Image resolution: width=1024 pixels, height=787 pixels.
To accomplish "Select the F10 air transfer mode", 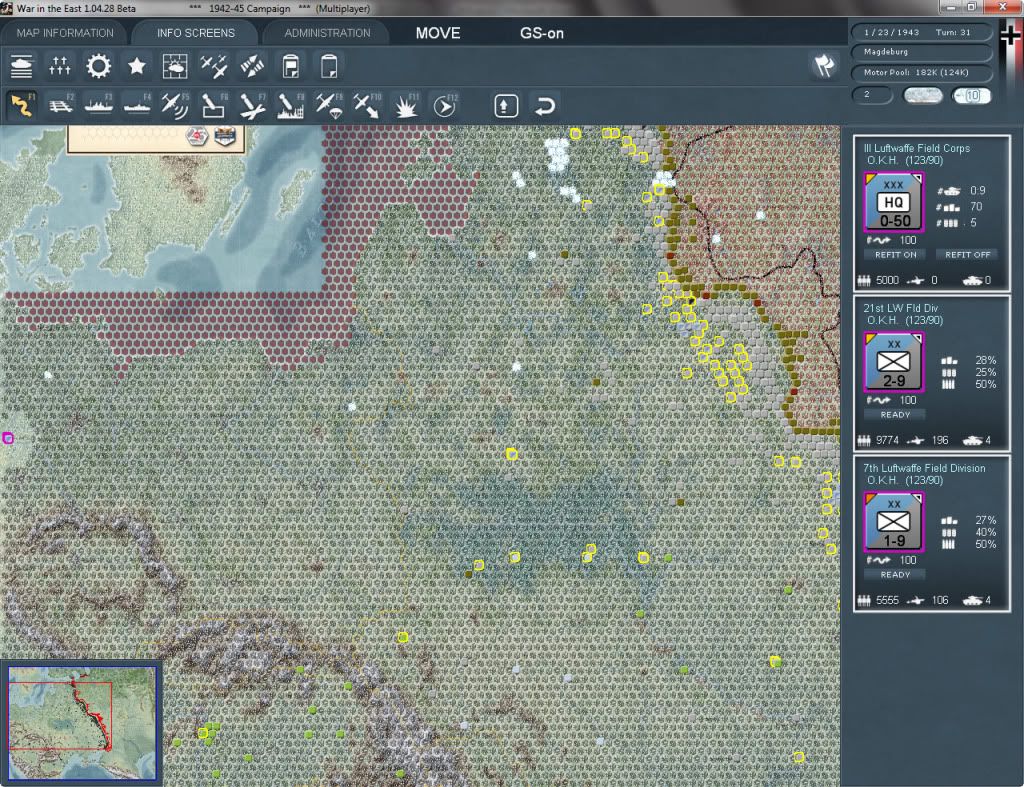I will (367, 105).
